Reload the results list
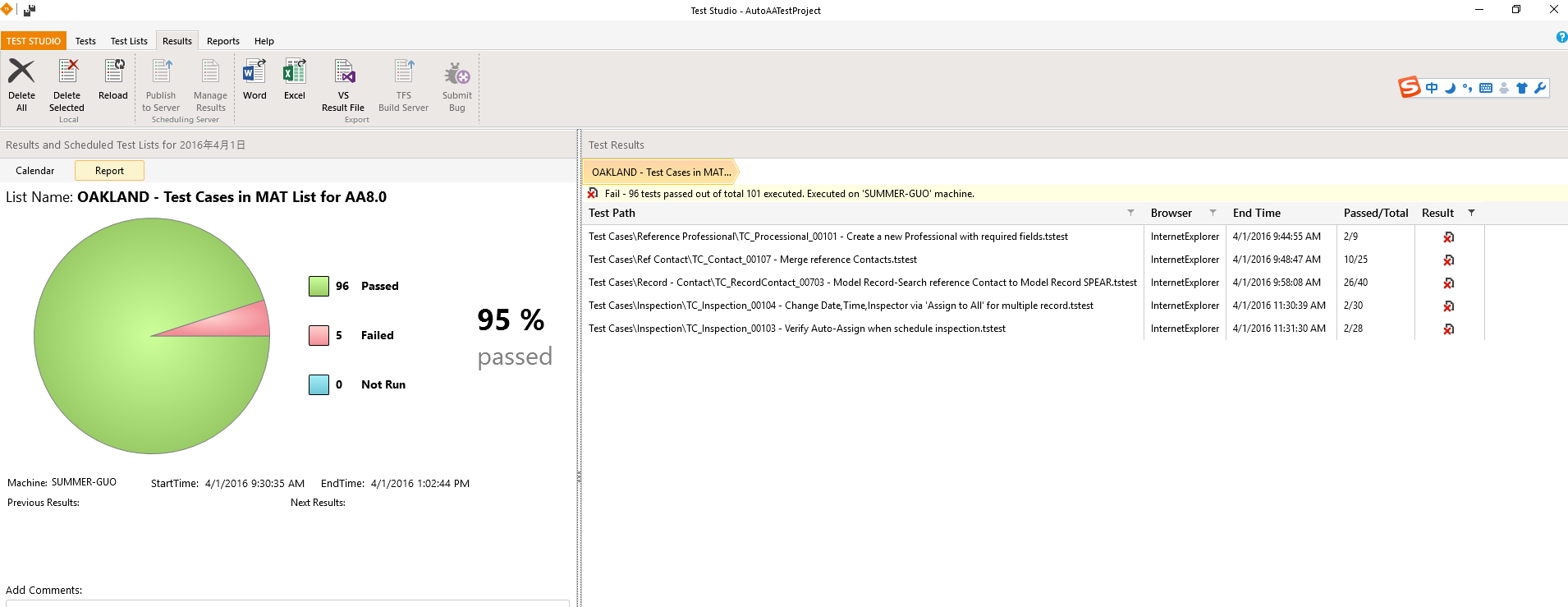The image size is (1568, 607). coord(113,72)
